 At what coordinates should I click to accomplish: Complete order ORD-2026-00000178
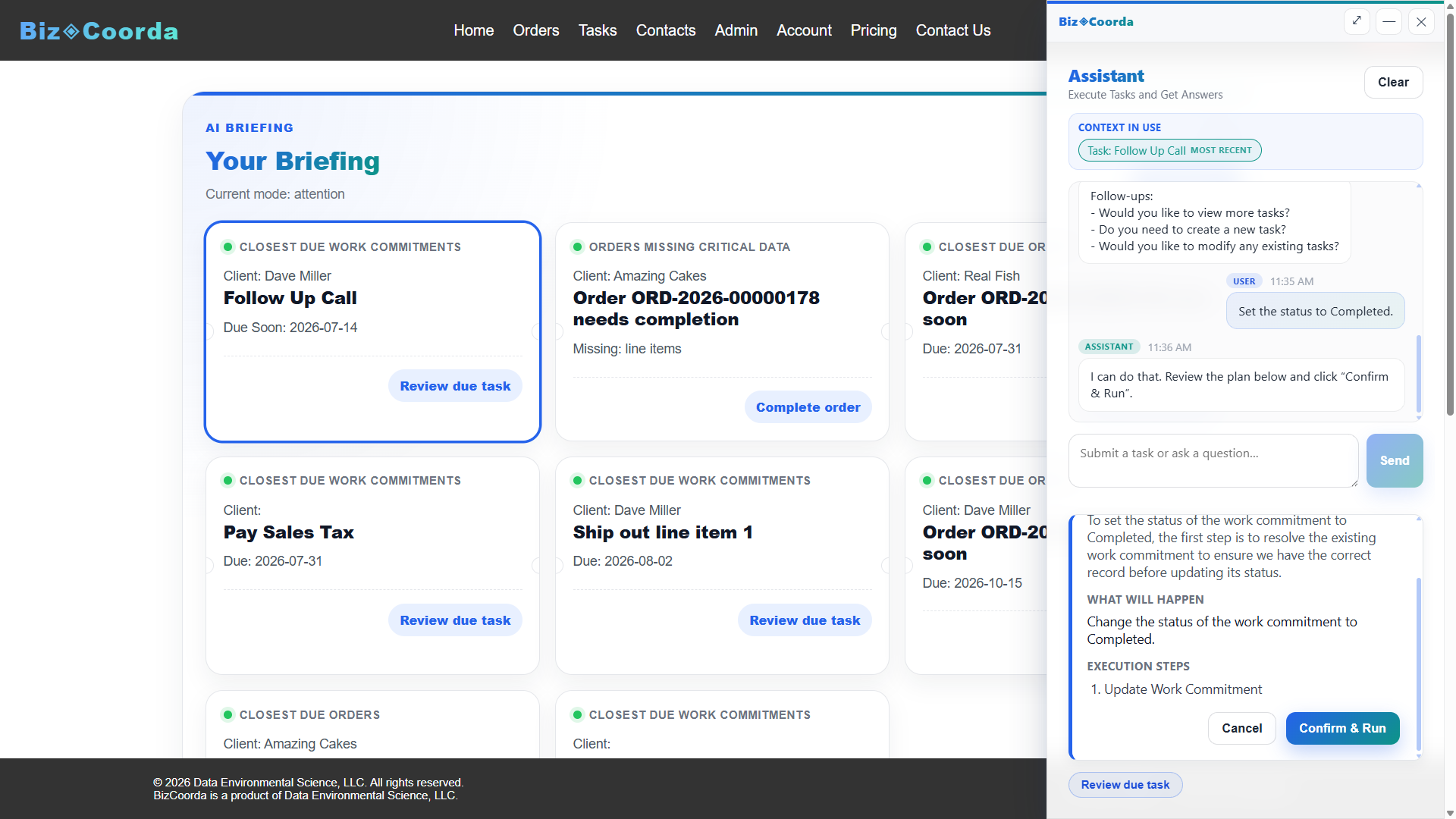coord(808,407)
